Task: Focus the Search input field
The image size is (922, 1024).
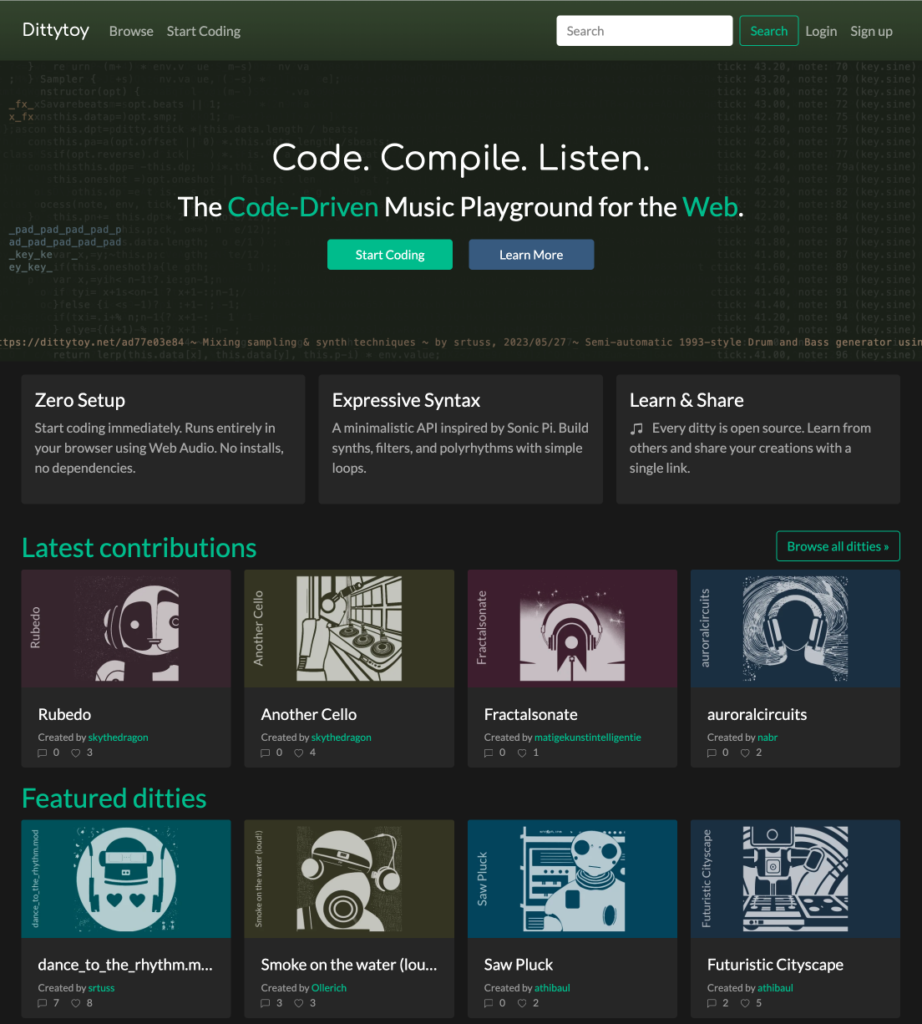Action: pyautogui.click(x=644, y=31)
